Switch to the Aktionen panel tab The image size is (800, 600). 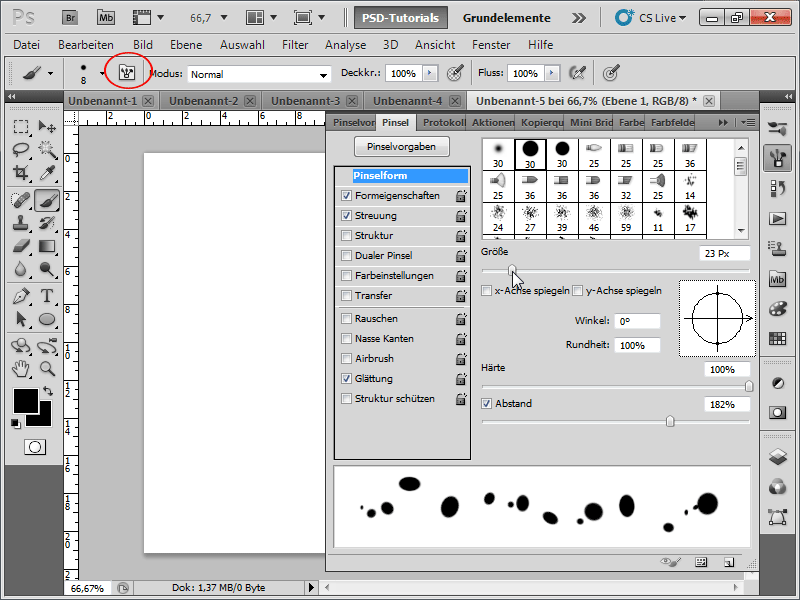[x=492, y=122]
